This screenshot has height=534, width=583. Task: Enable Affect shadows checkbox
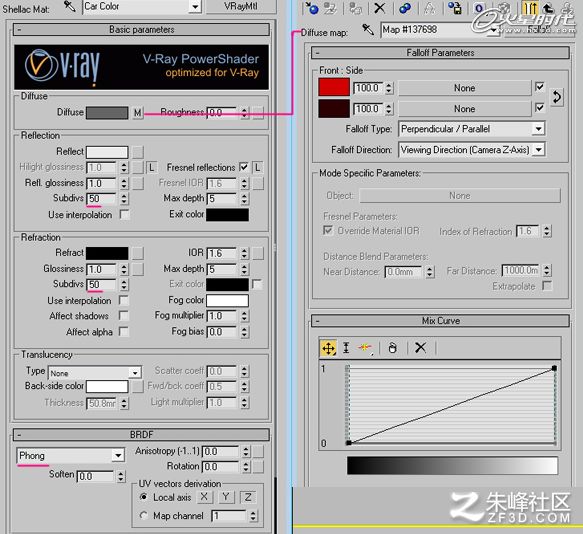pos(124,316)
